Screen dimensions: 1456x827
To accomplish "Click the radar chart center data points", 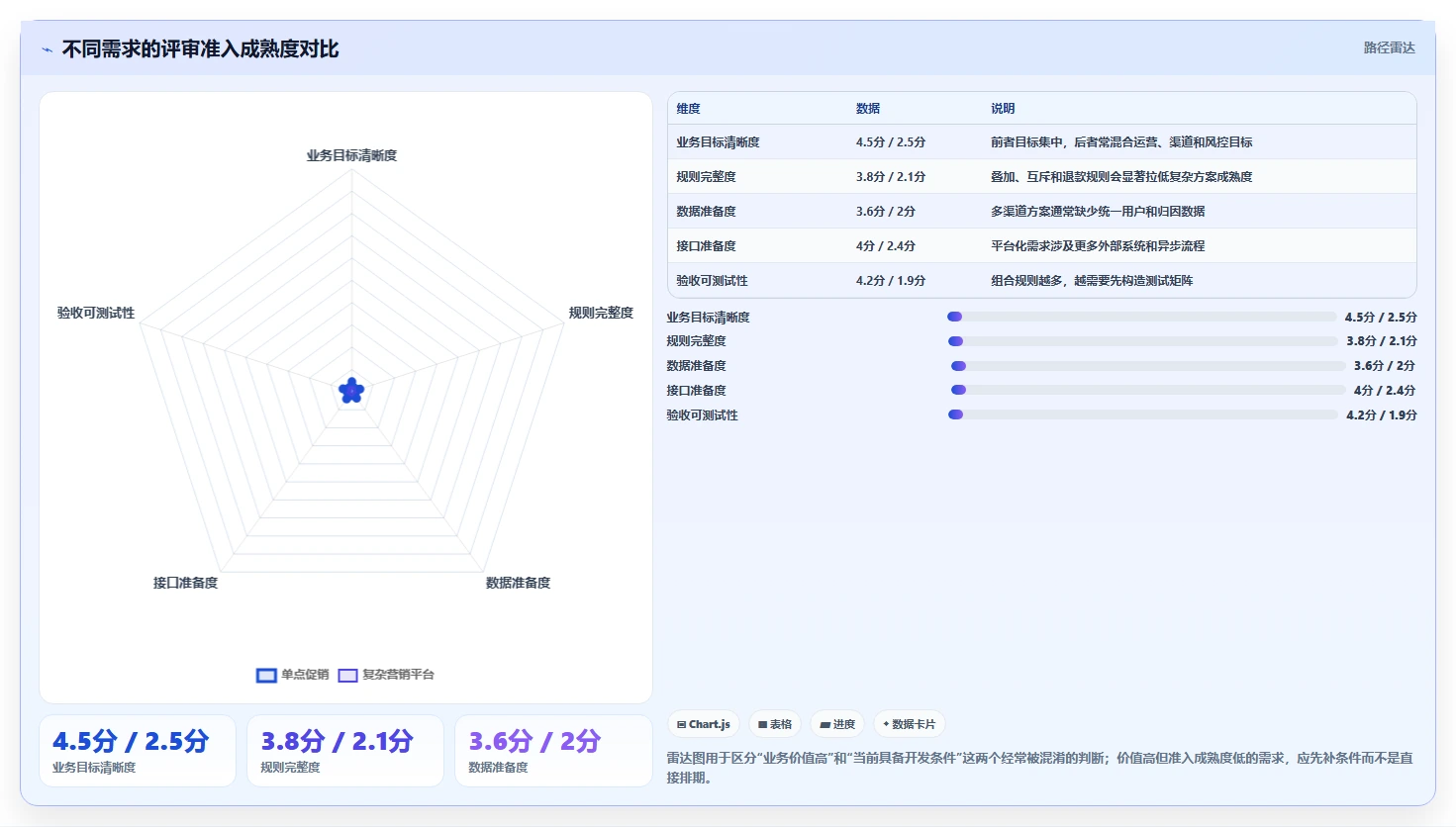I will [351, 391].
